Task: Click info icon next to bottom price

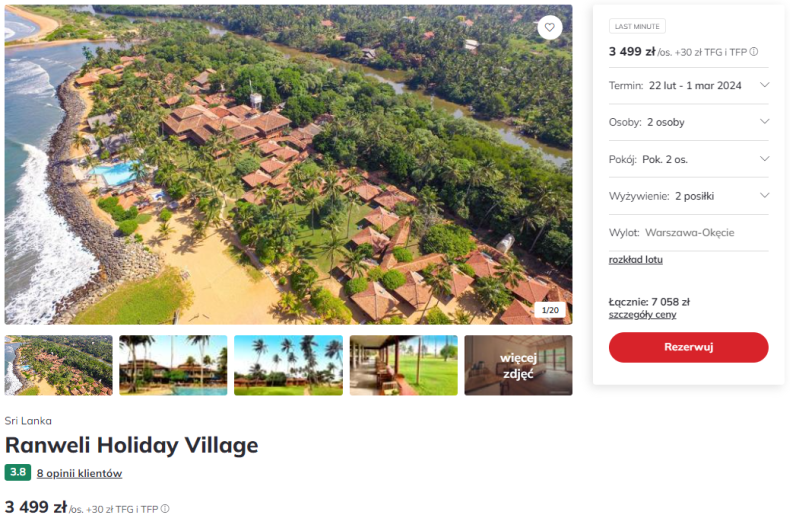Action: click(165, 509)
